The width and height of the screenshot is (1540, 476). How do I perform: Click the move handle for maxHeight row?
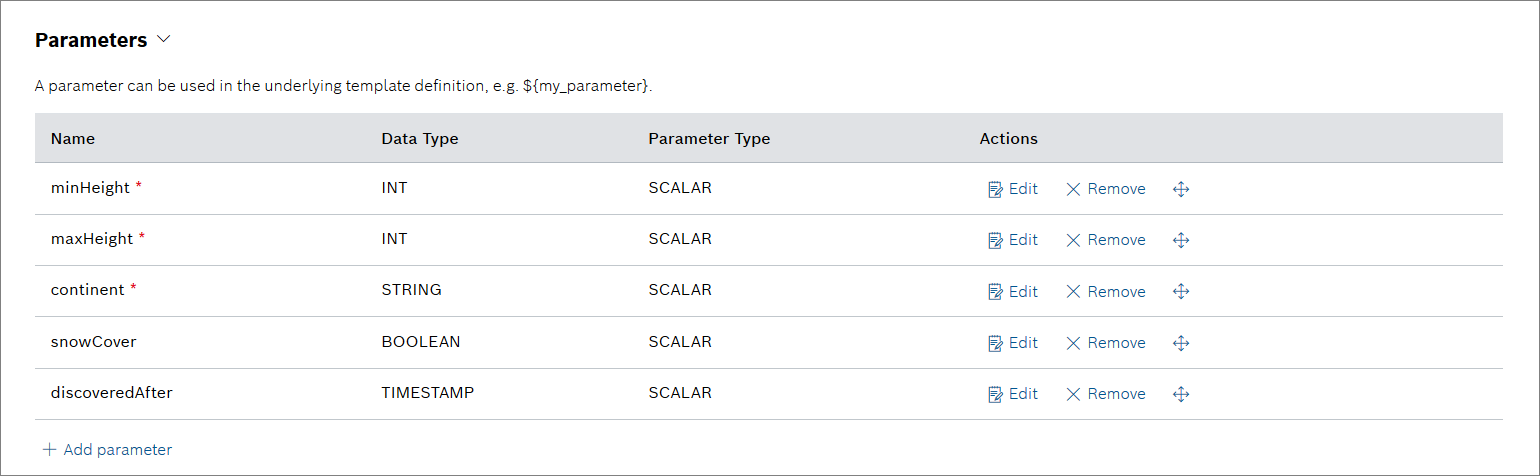(1180, 240)
